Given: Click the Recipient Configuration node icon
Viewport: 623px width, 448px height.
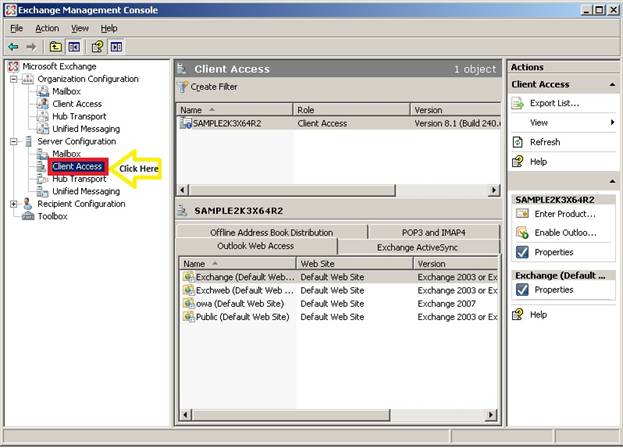Looking at the screenshot, I should coord(27,204).
